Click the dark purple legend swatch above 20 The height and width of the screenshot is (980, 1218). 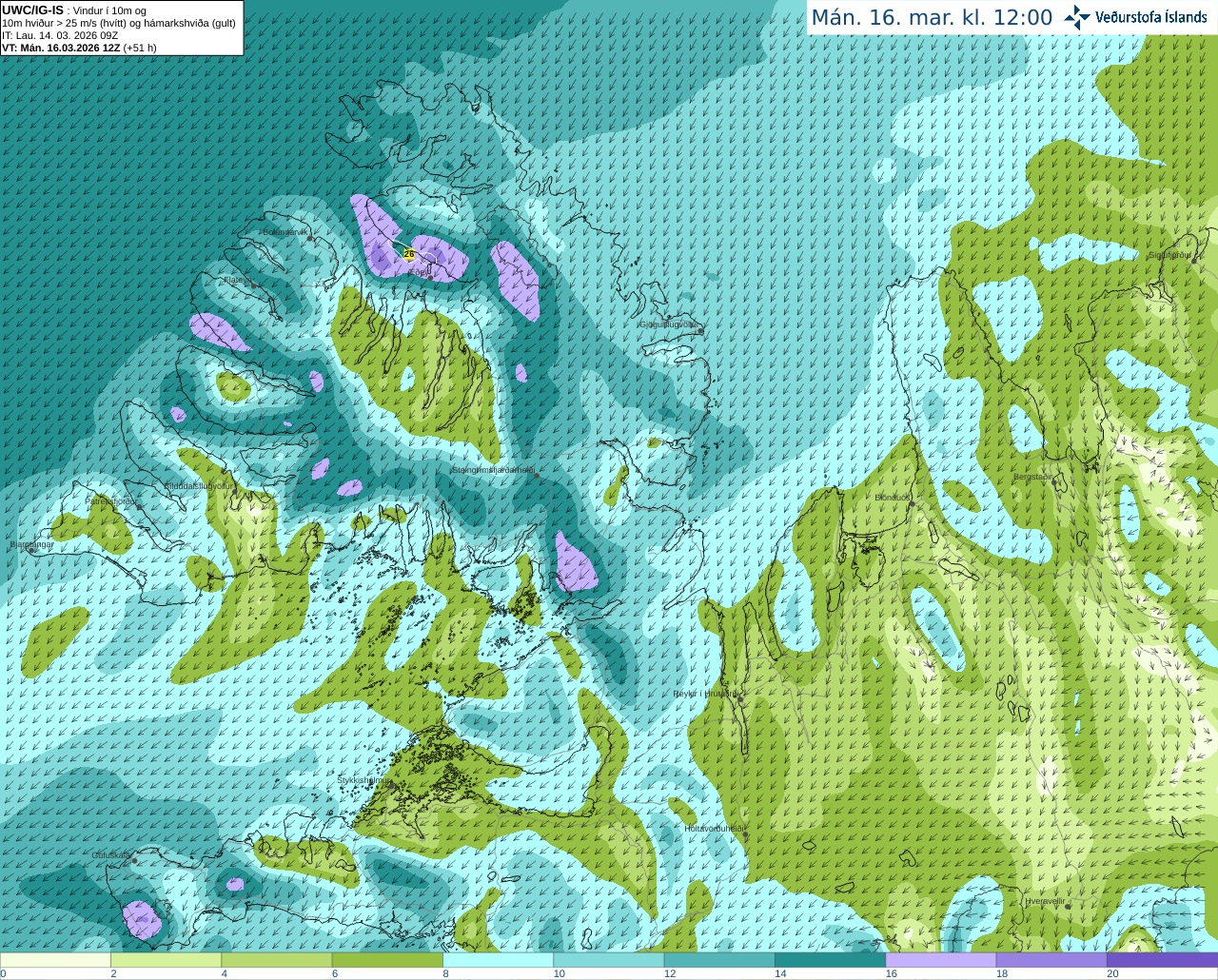coord(1162,960)
